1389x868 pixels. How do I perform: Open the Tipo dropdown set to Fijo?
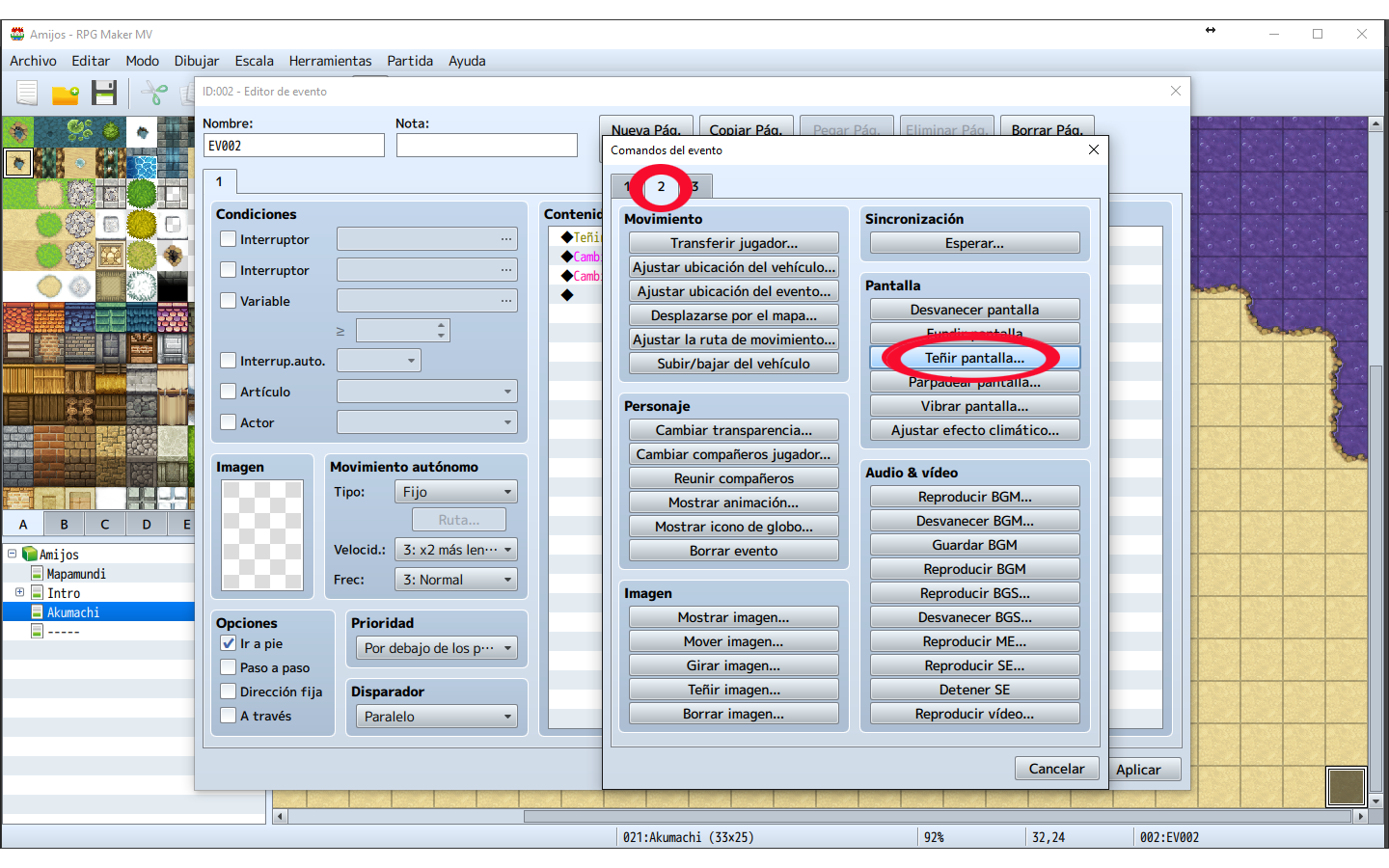point(456,492)
